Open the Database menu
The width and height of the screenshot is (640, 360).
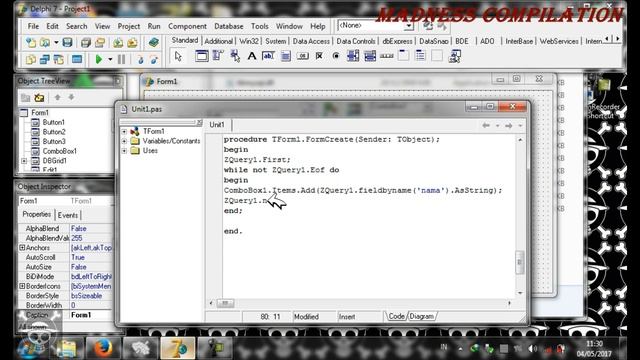click(x=229, y=26)
